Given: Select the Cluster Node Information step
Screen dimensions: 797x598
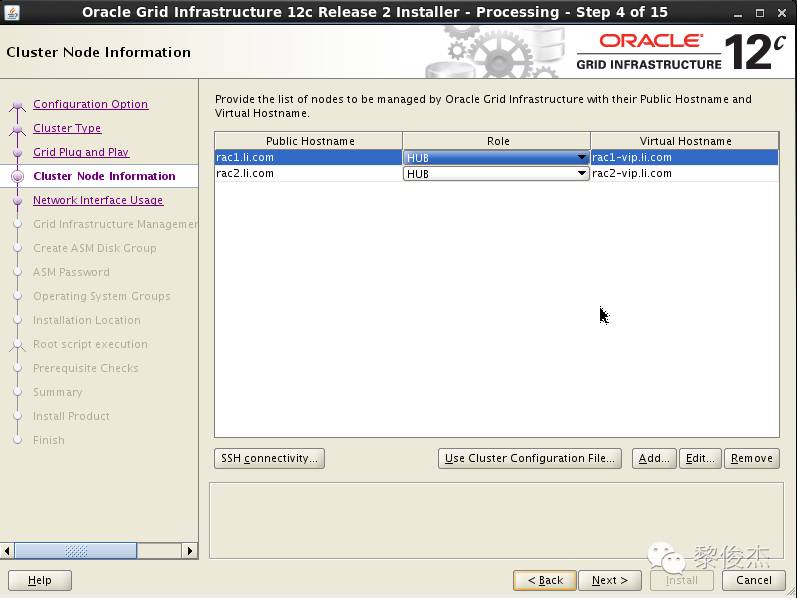Looking at the screenshot, I should click(104, 176).
